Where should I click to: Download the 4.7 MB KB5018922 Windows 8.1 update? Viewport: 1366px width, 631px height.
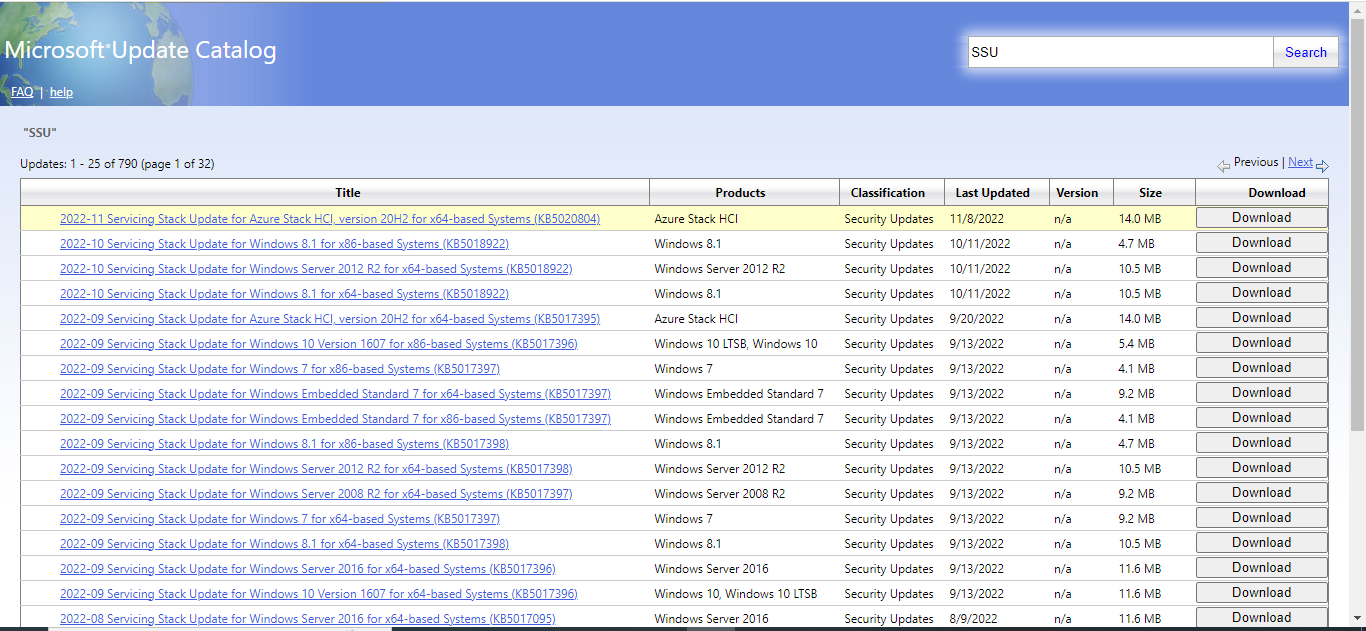click(1261, 243)
